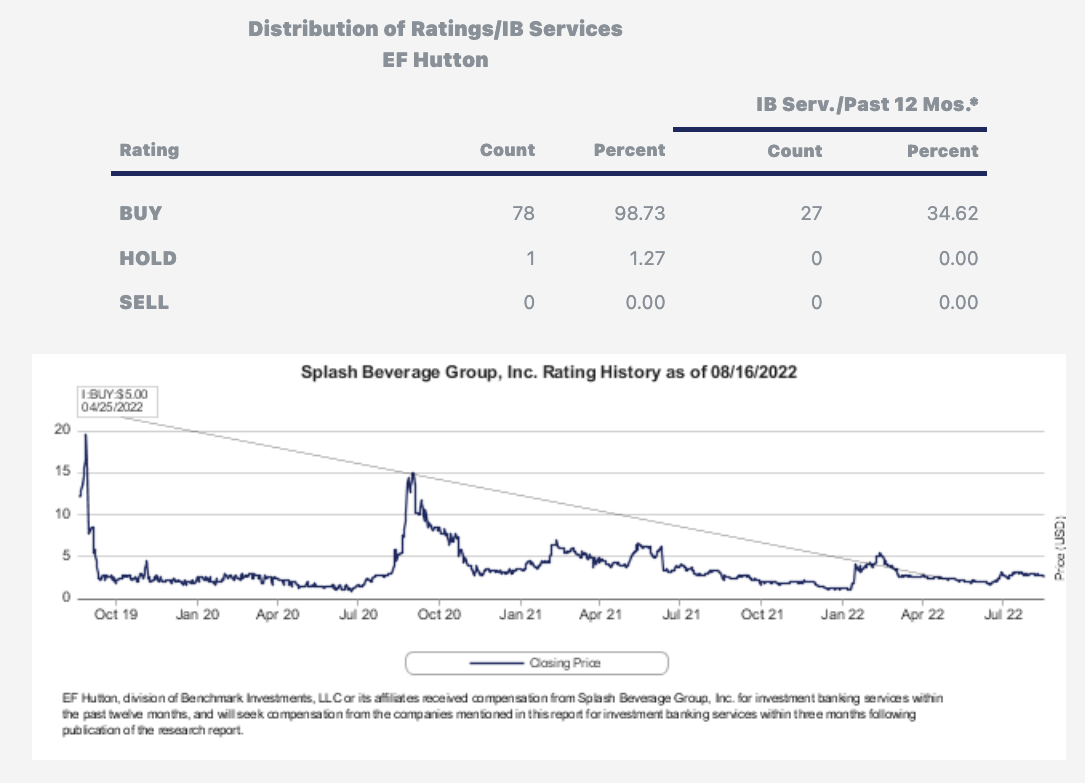The image size is (1085, 783).
Task: Click the "Jul 20" x-axis label
Action: tap(358, 614)
